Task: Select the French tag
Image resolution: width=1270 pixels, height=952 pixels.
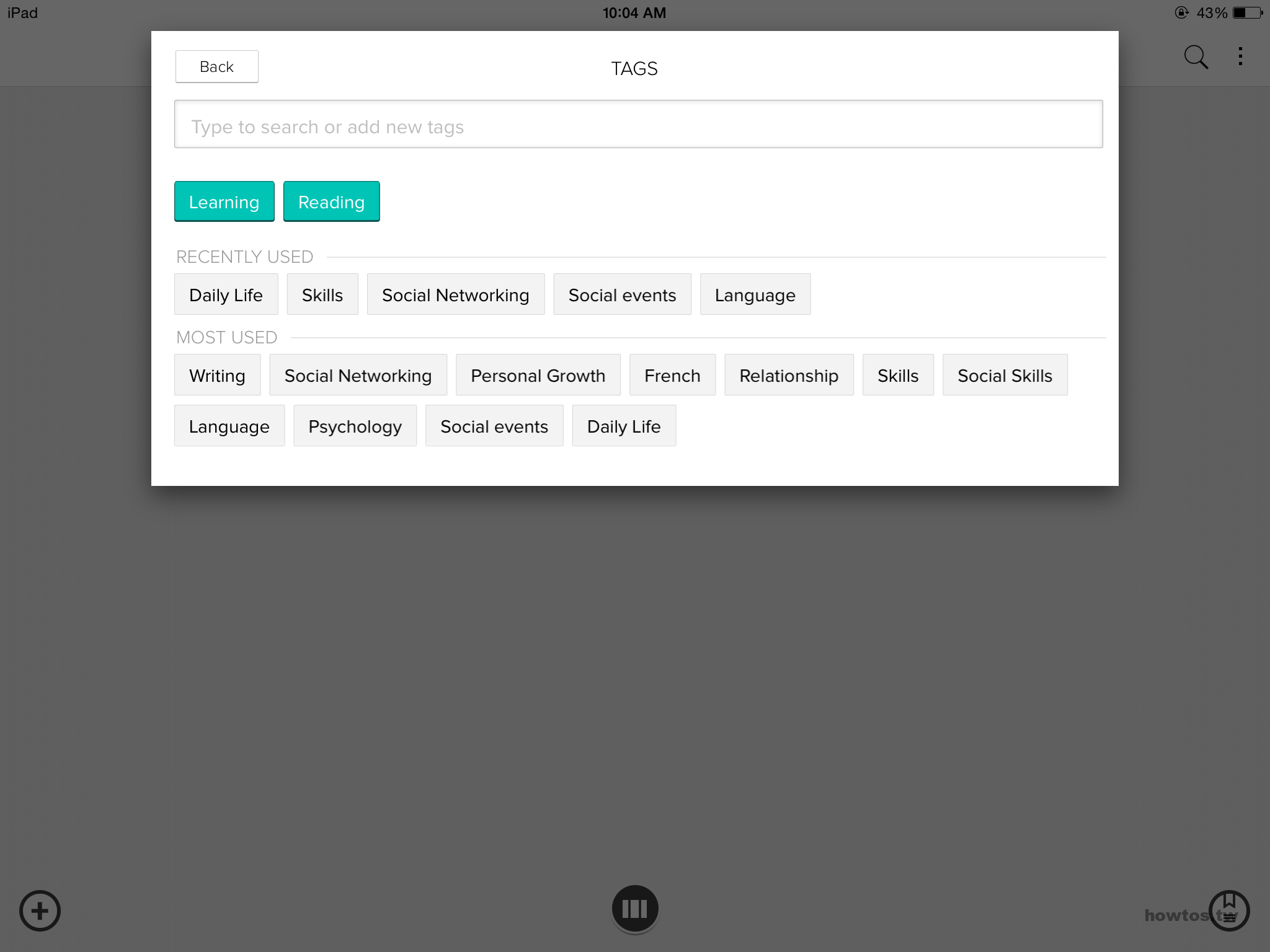Action: (x=672, y=375)
